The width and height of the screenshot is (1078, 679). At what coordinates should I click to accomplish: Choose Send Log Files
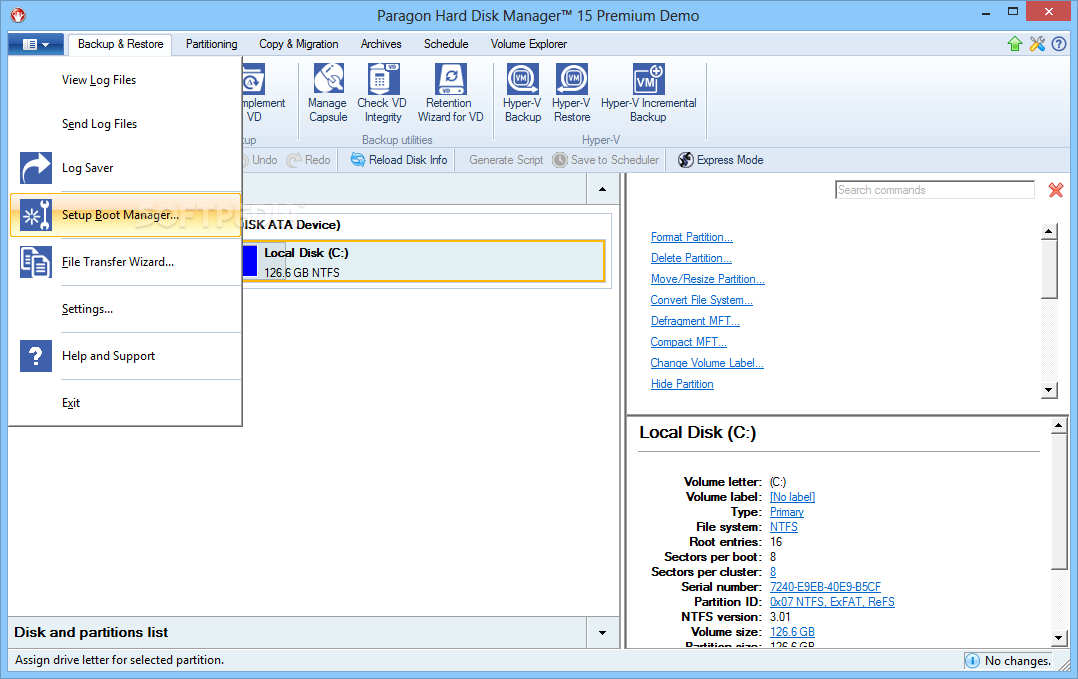click(125, 124)
